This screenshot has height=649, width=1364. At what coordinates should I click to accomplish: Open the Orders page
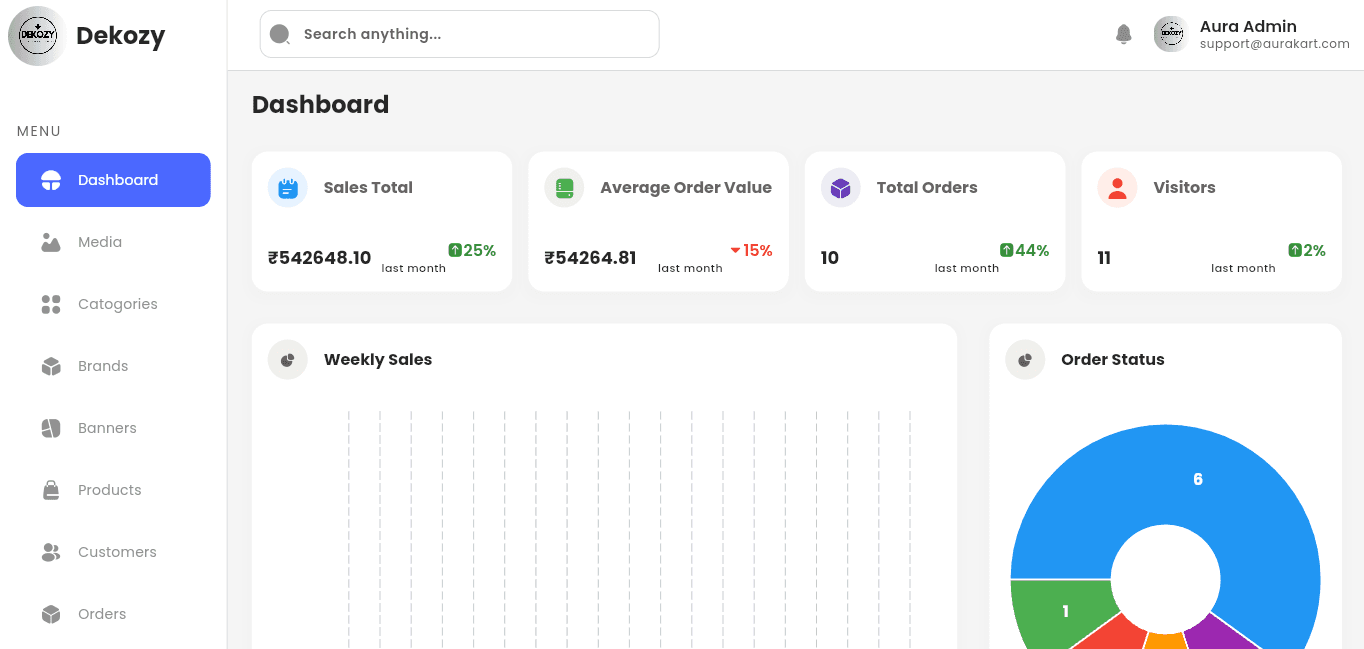click(113, 614)
